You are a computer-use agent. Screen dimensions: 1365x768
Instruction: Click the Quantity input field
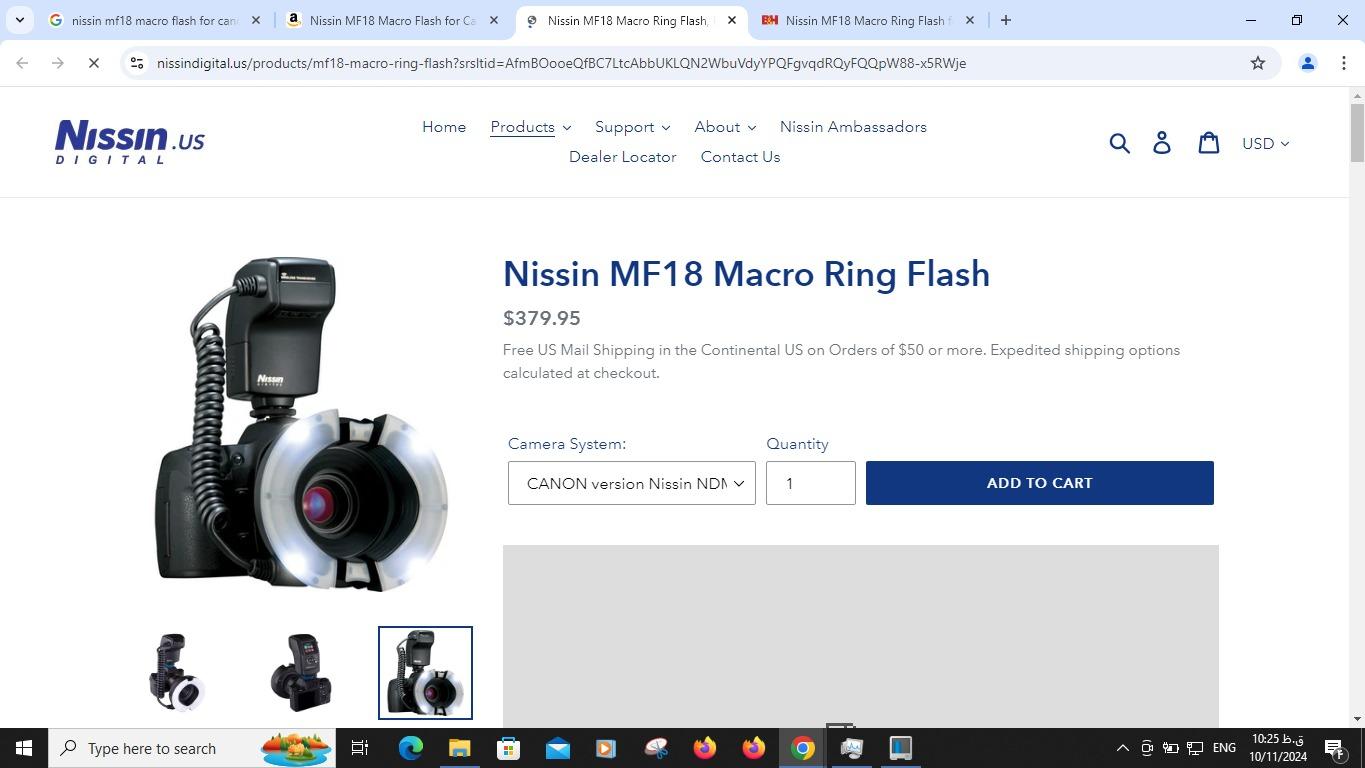(810, 483)
